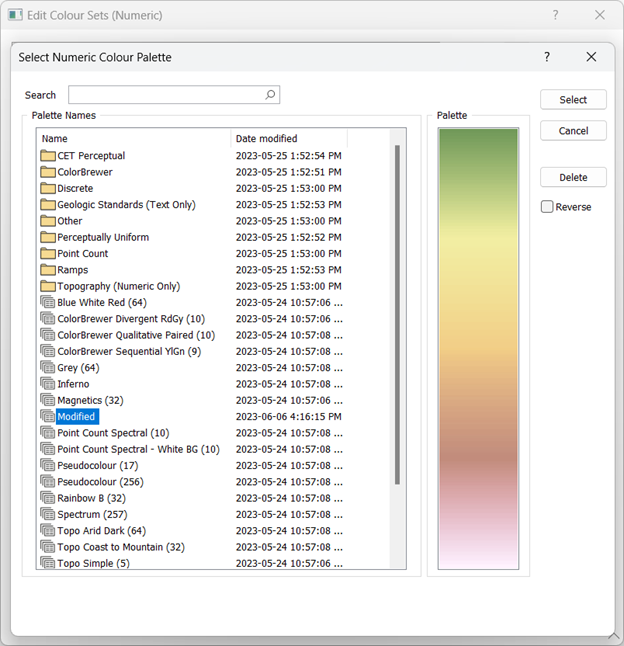The height and width of the screenshot is (646, 624).
Task: Select the Spectrum (257) palette
Action: coord(91,514)
